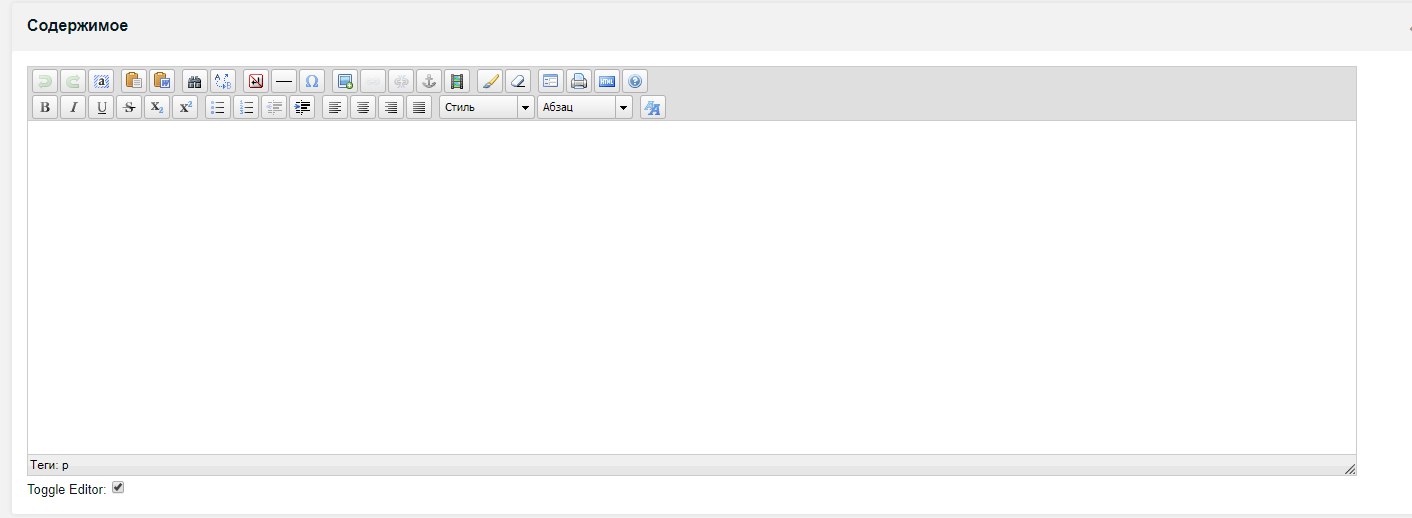
Task: Click the Print printer icon
Action: coord(579,81)
